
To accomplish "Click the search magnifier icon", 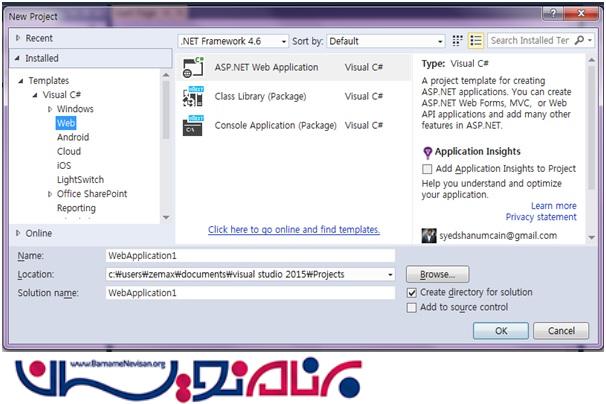I will 579,40.
